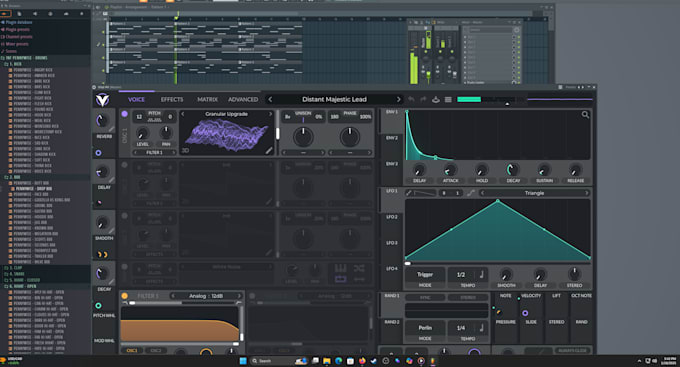Select the LFO 2 label

392,217
